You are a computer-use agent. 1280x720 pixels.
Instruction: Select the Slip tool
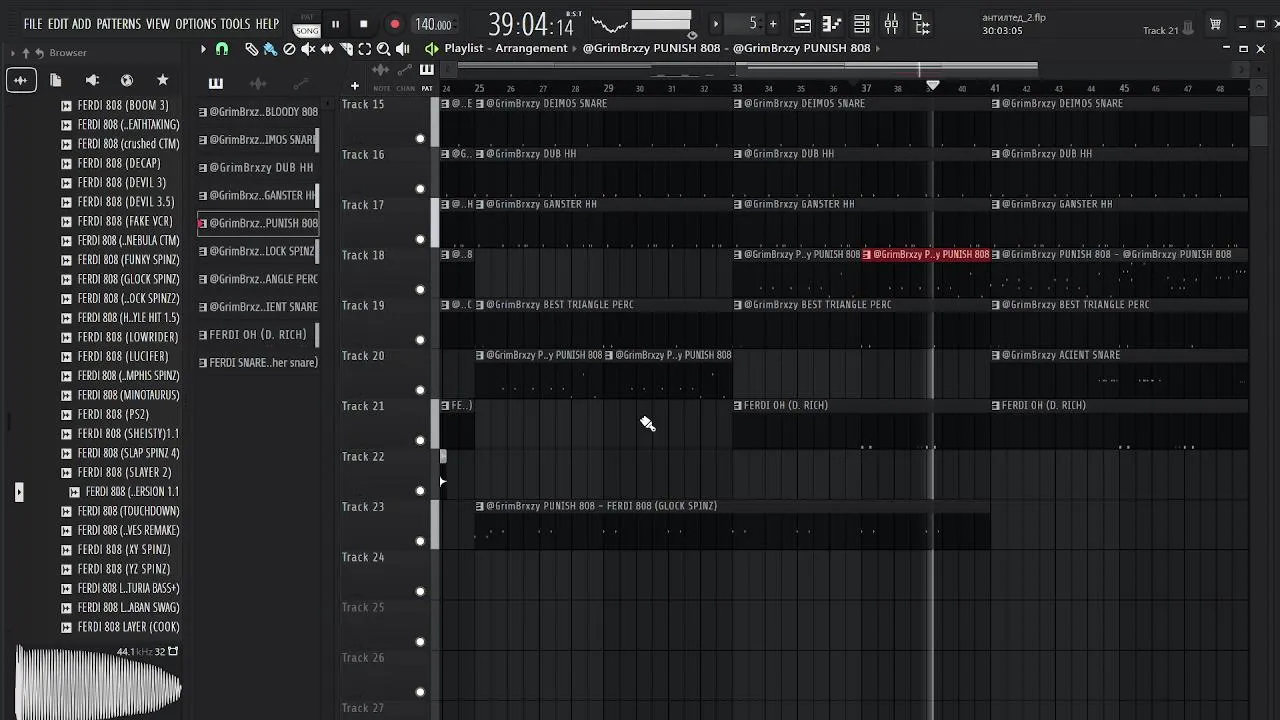pyautogui.click(x=327, y=48)
